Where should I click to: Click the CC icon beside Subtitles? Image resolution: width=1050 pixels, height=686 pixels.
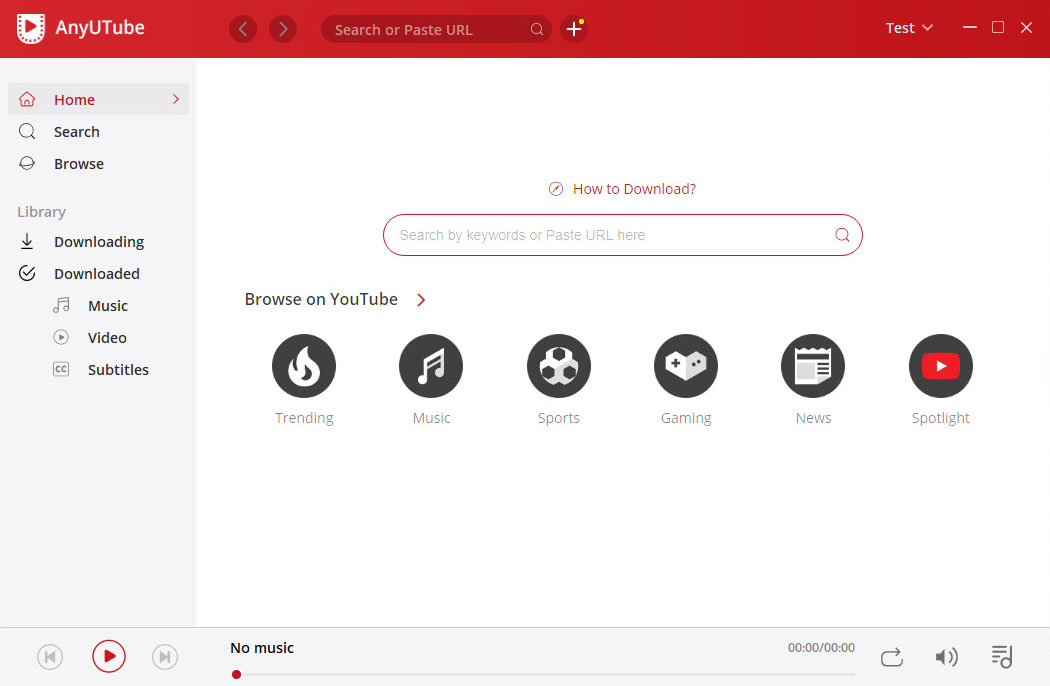point(61,369)
